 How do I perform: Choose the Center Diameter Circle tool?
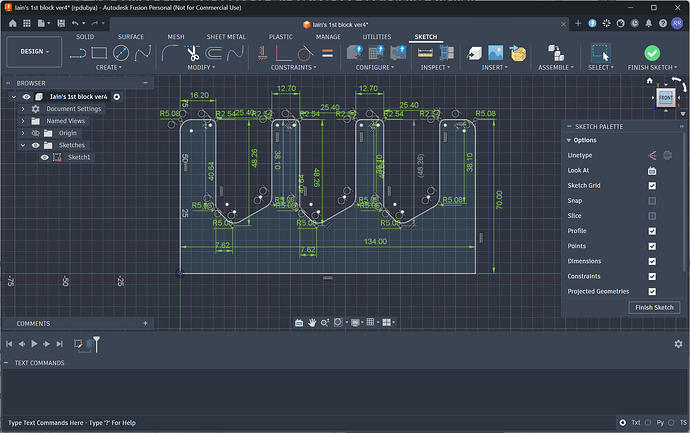point(121,53)
